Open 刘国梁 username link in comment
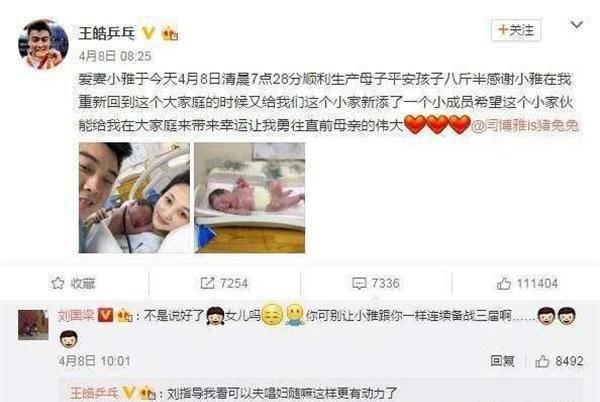This screenshot has width=600, height=402. click(x=76, y=316)
